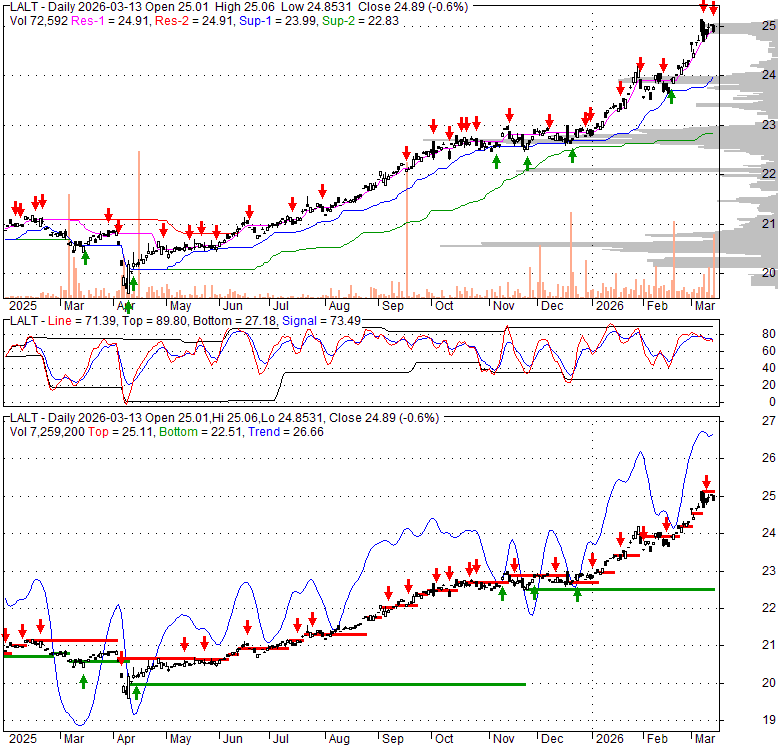Click the green arrow under December in the bottom chart

pos(577,594)
